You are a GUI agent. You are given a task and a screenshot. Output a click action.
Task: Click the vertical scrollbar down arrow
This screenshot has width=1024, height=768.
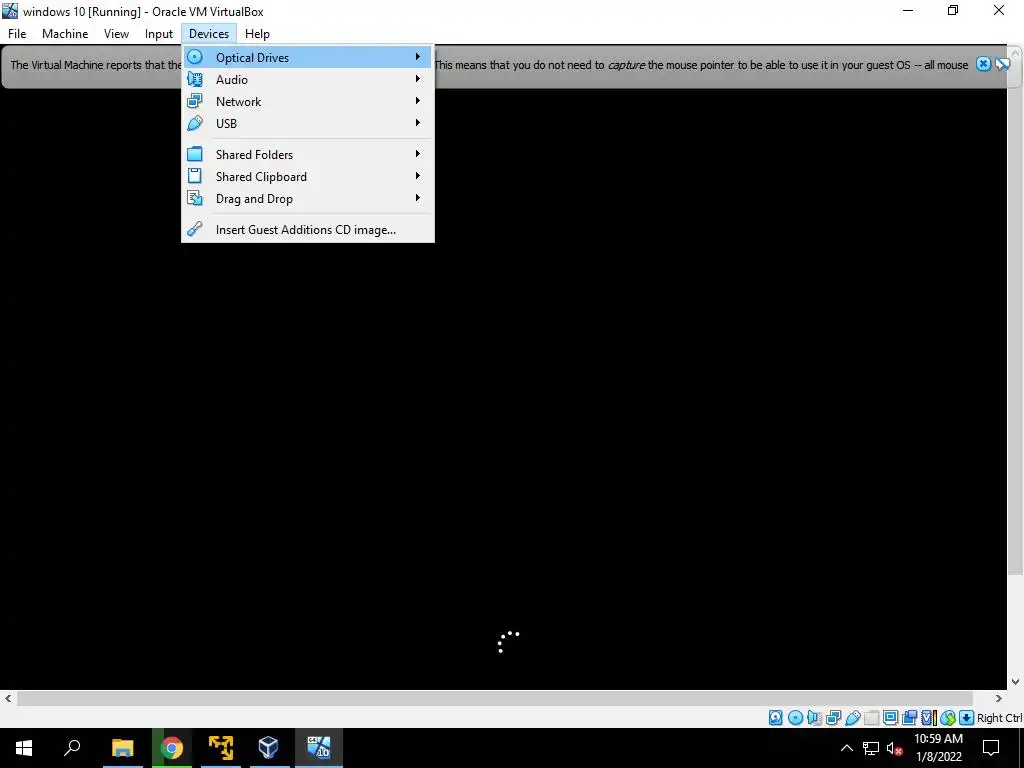pyautogui.click(x=1016, y=682)
